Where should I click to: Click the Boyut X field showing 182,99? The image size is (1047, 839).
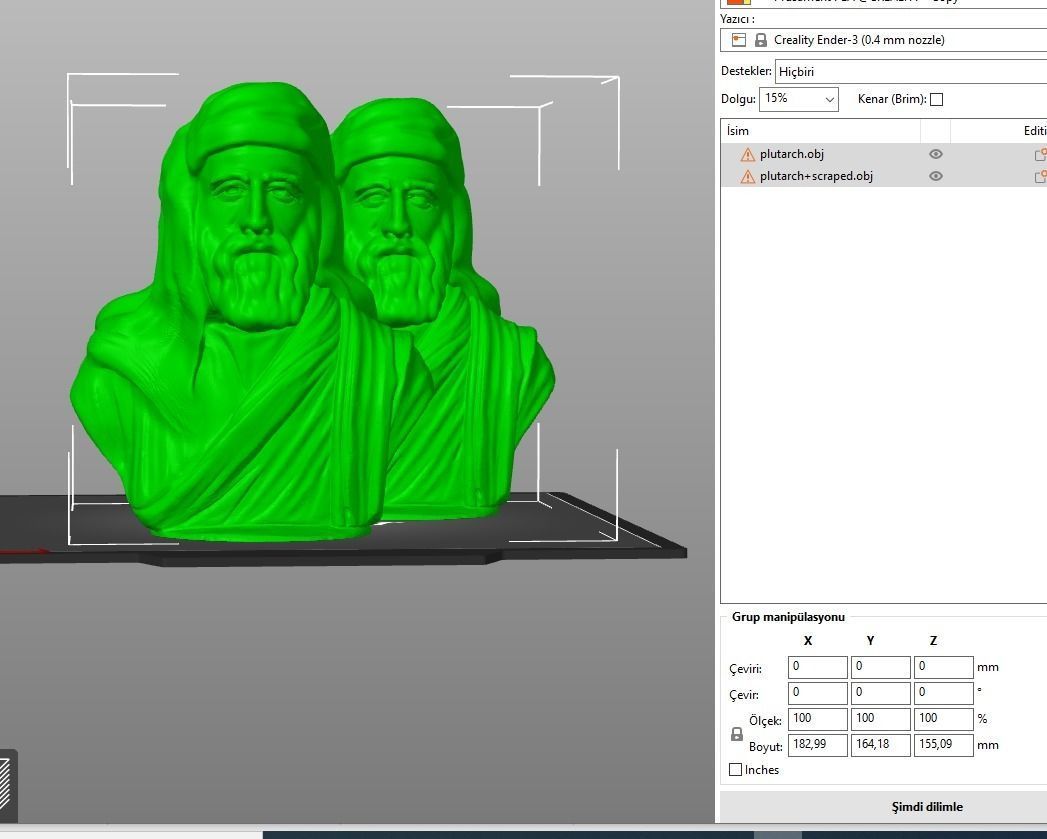pyautogui.click(x=817, y=745)
